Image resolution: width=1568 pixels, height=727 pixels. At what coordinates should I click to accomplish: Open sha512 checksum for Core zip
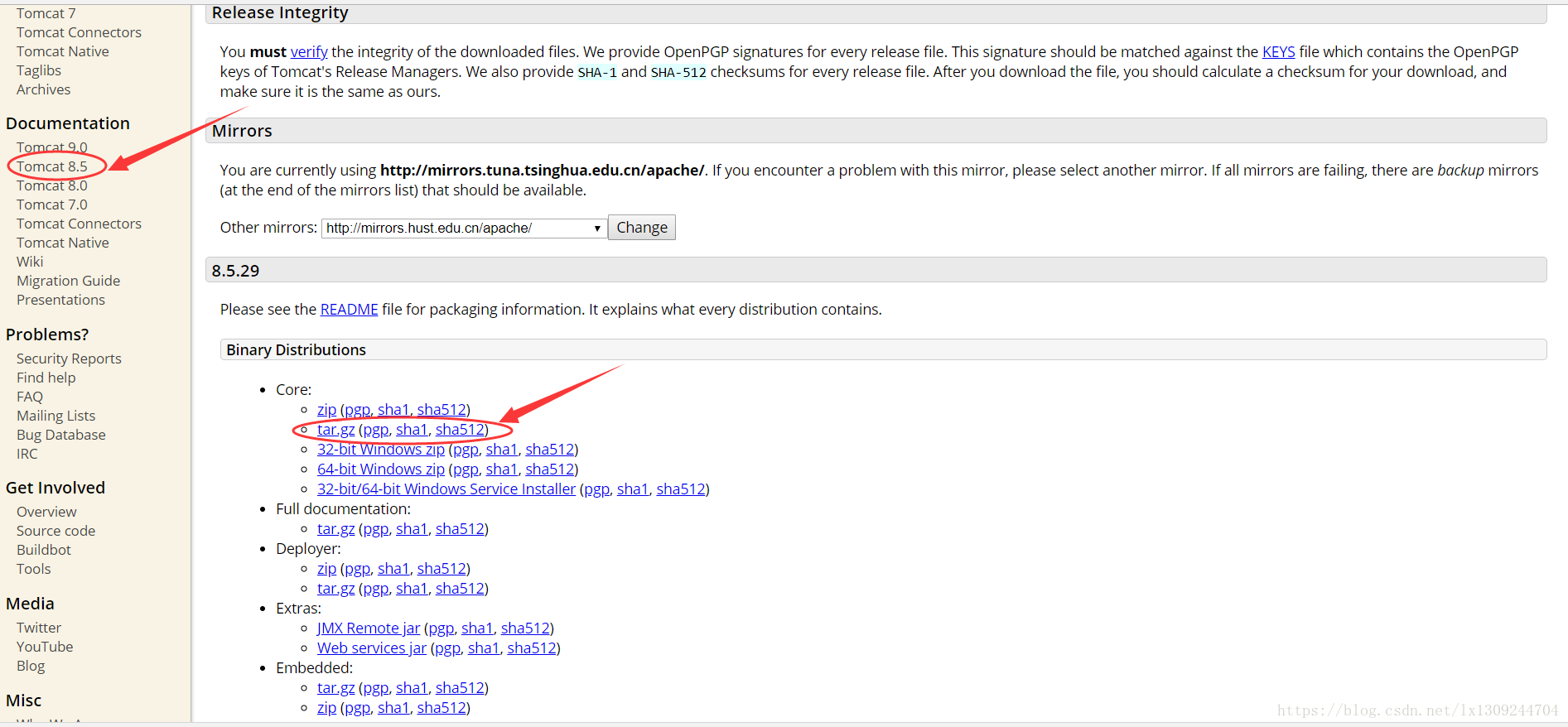[441, 410]
